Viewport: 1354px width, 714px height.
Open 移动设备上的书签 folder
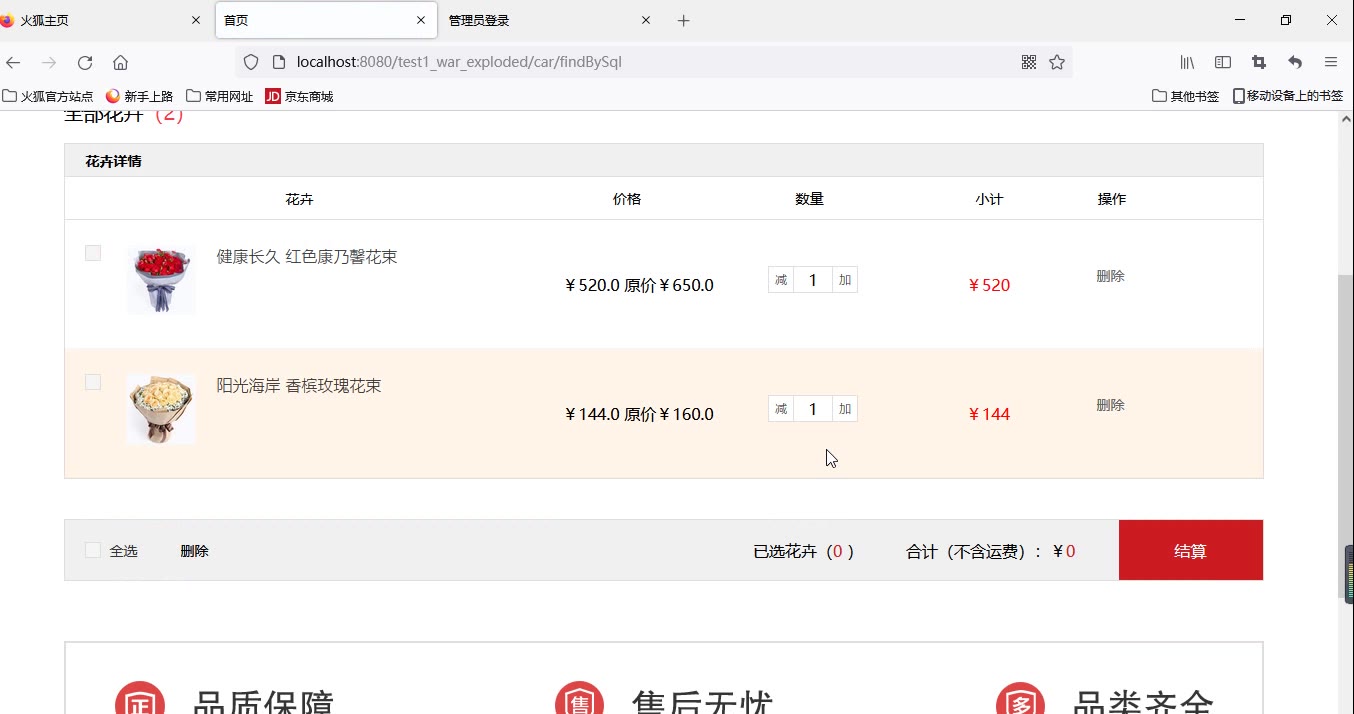point(1288,96)
